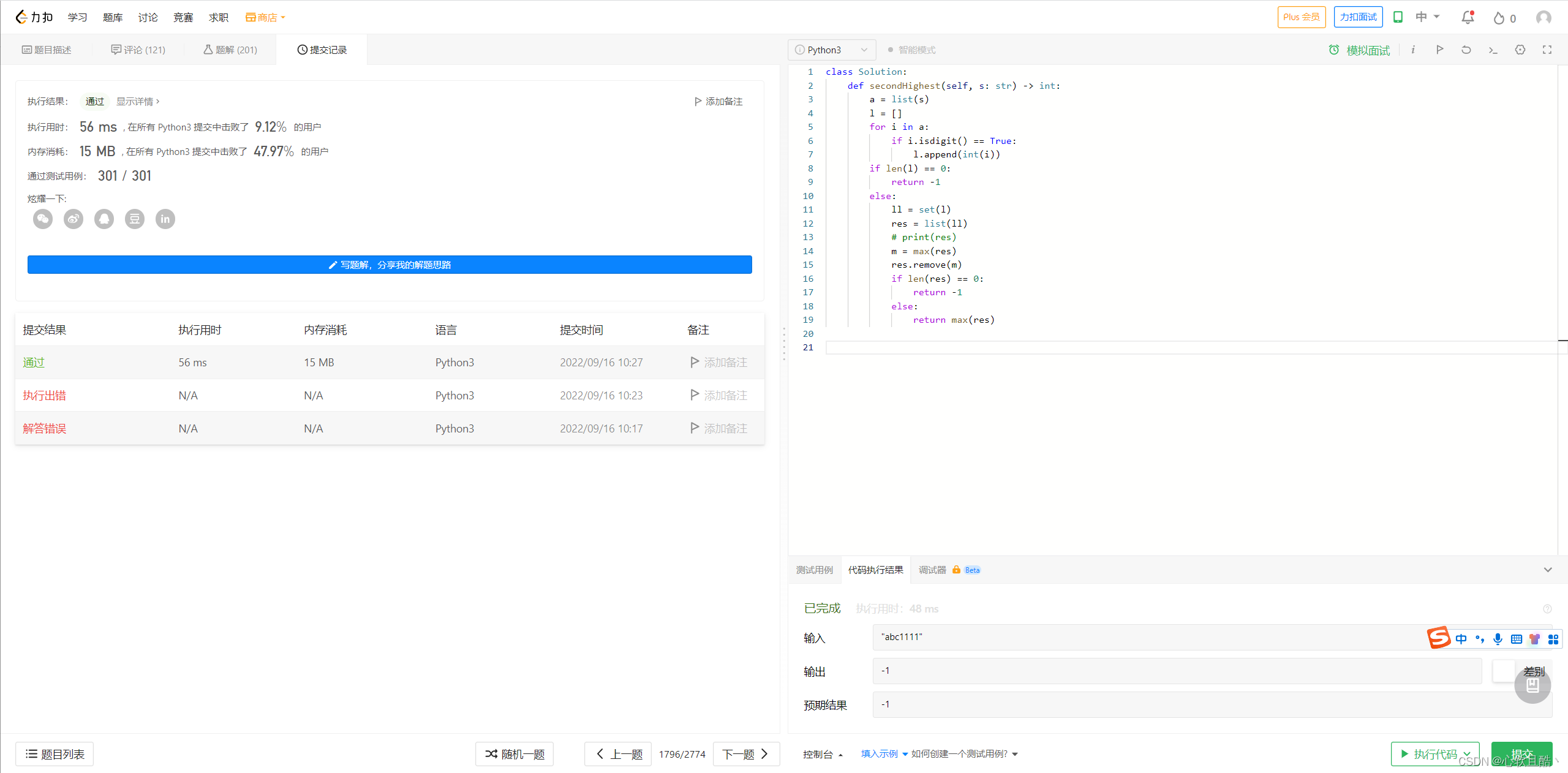Share result via Weibo icon
1568x773 pixels.
point(73,219)
